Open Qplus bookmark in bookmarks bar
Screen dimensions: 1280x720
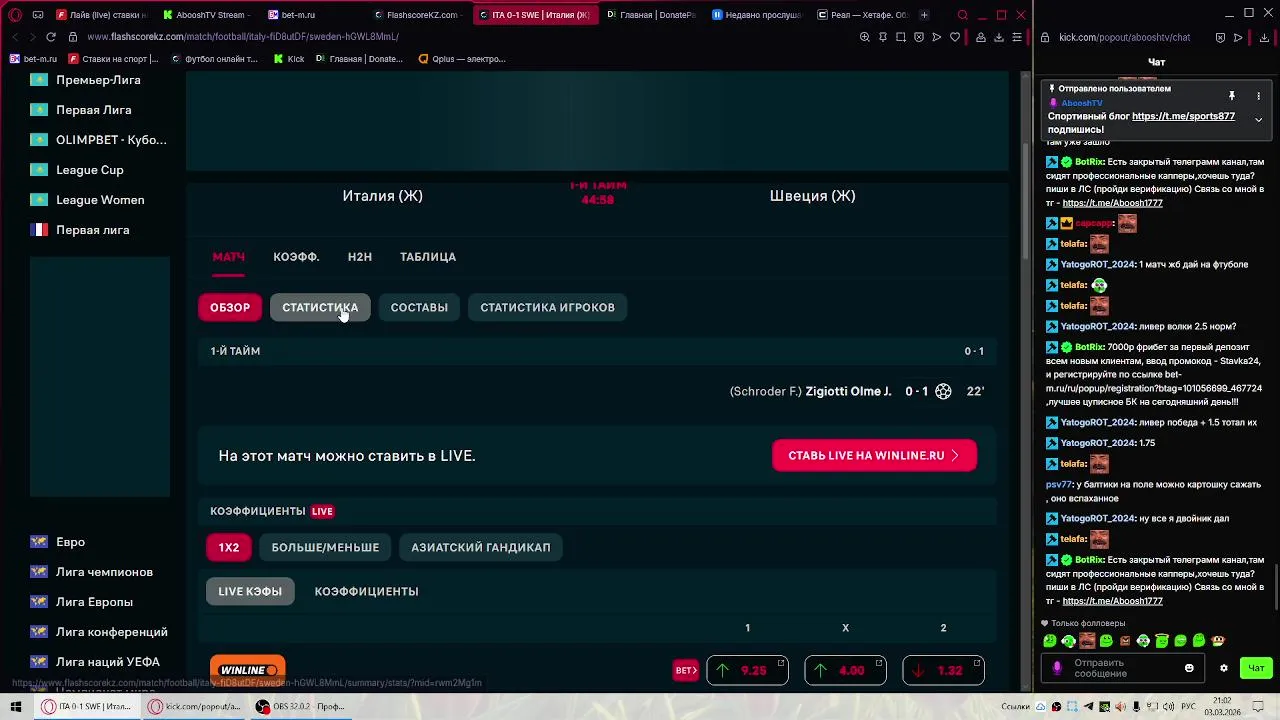(462, 59)
